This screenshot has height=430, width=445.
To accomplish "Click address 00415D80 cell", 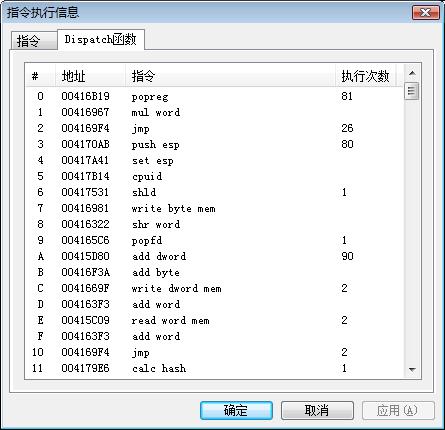I will (x=85, y=256).
